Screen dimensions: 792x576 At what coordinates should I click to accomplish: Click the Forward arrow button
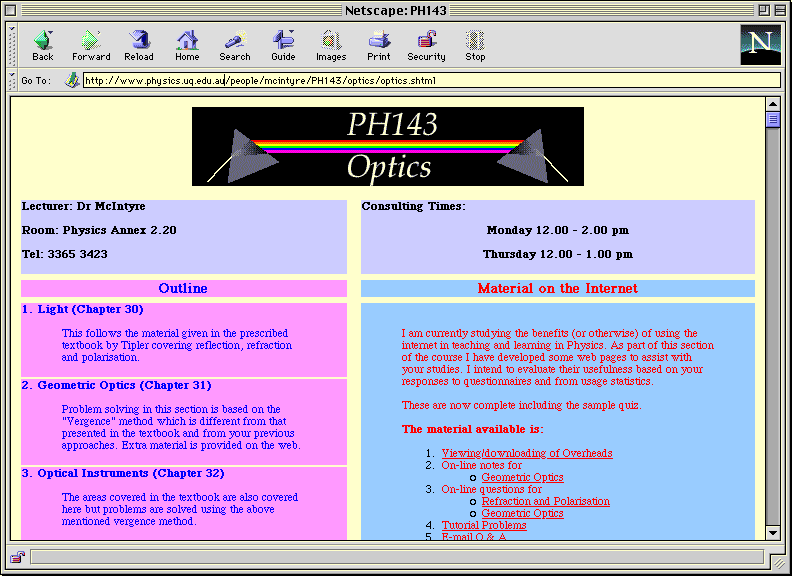coord(91,44)
